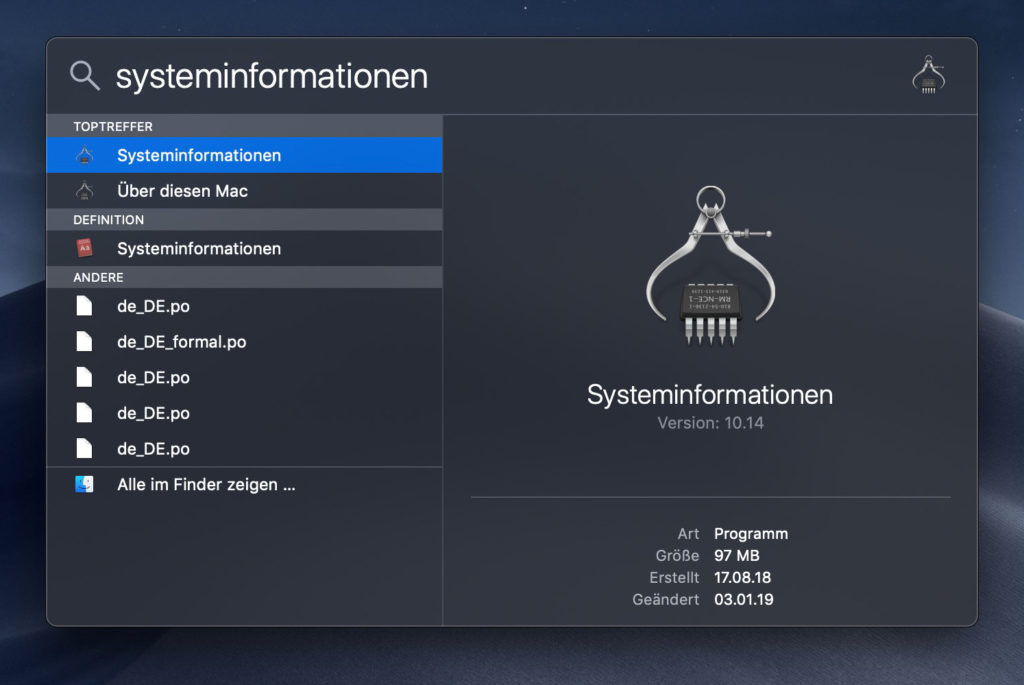Open the highlighted Systeminformationen top hit
The image size is (1024, 685).
tap(244, 155)
